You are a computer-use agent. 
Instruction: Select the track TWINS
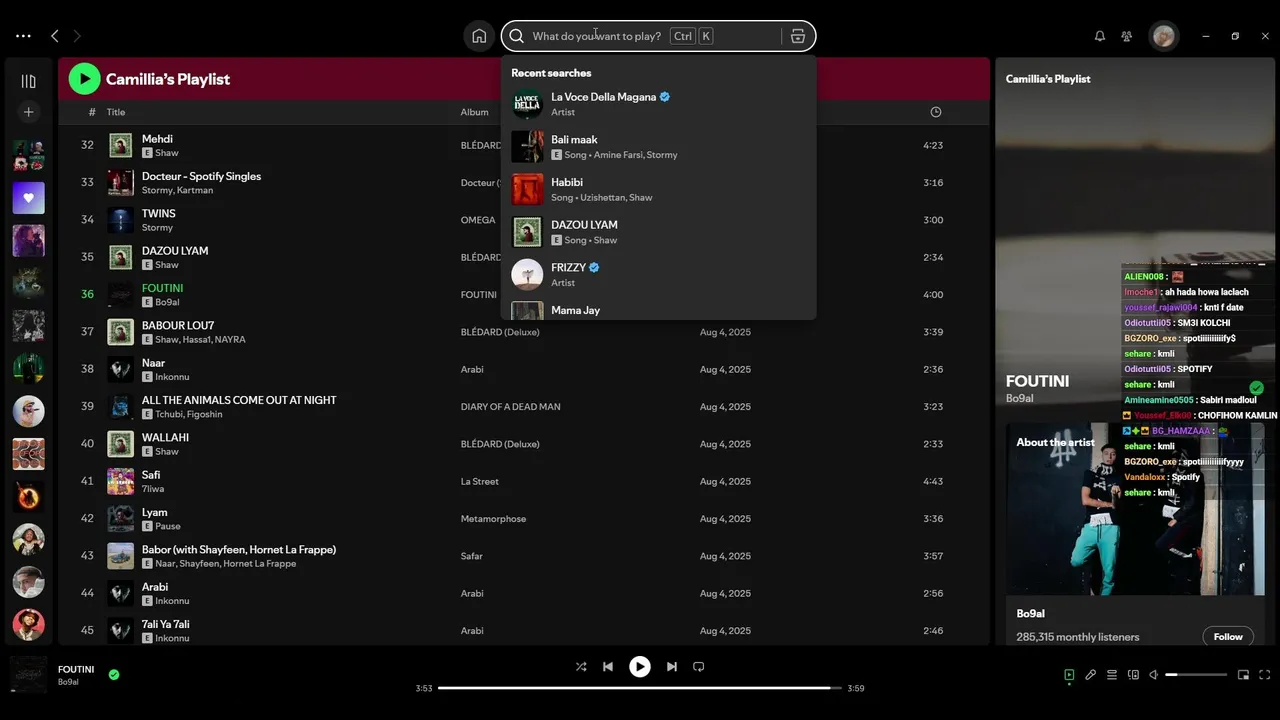pyautogui.click(x=158, y=213)
